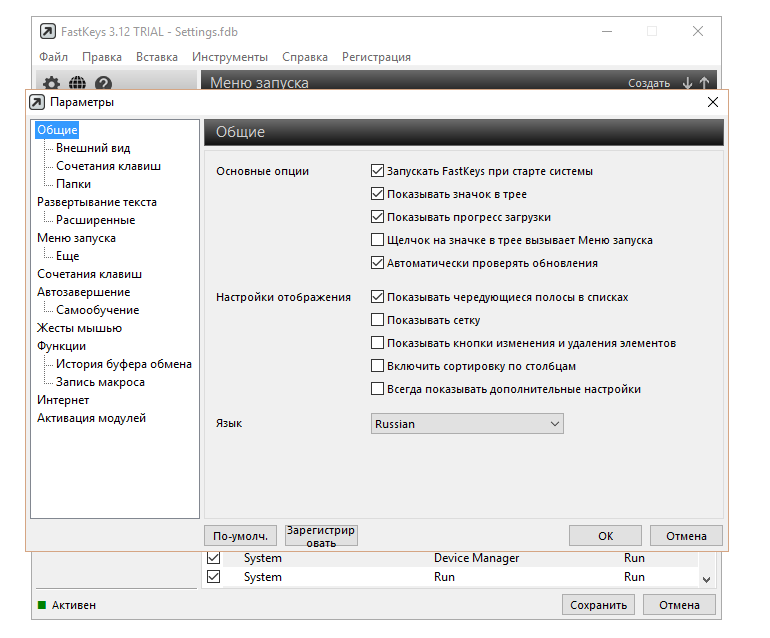Select Общие in the settings tree
Viewport: 770px width, 638px height.
point(57,130)
